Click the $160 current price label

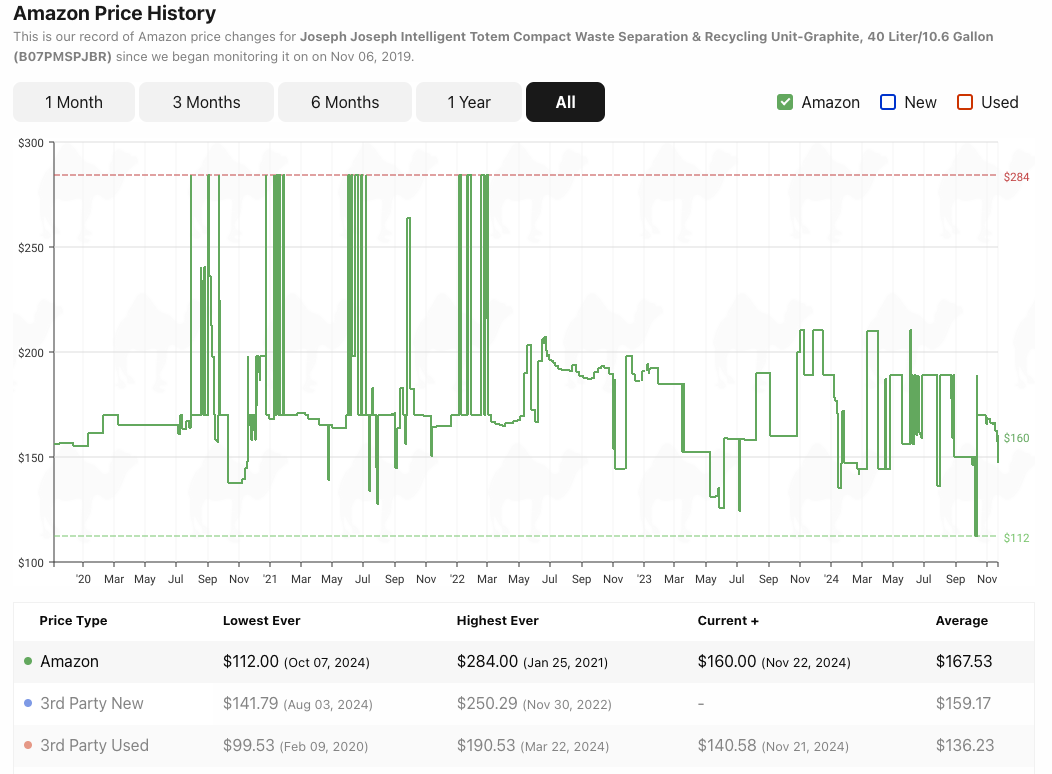pyautogui.click(x=1016, y=438)
